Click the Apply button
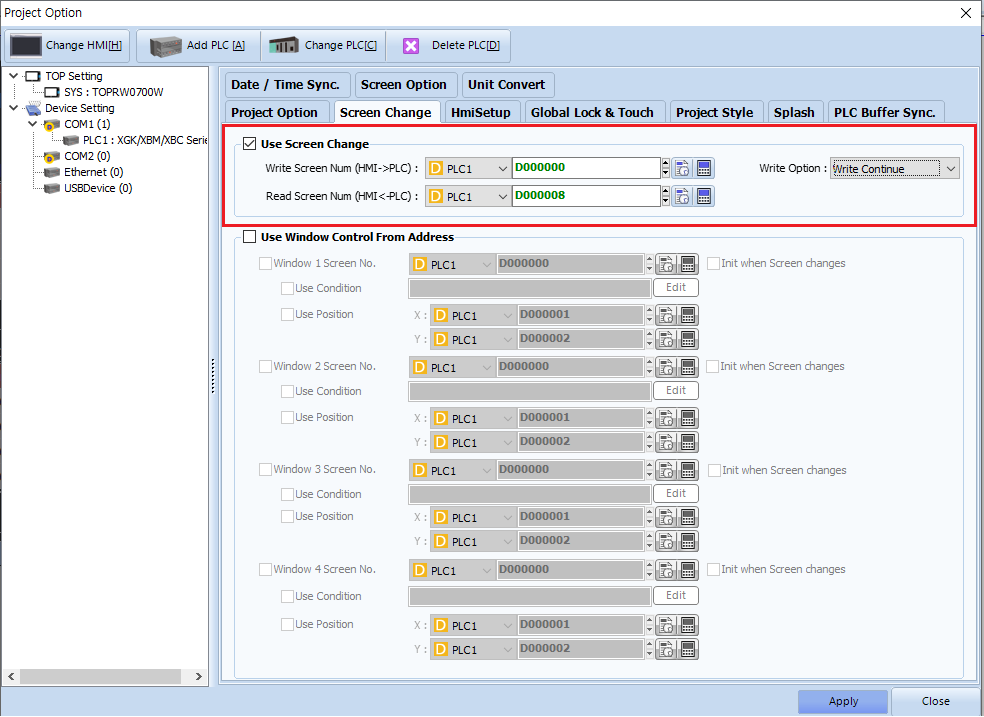 point(843,701)
